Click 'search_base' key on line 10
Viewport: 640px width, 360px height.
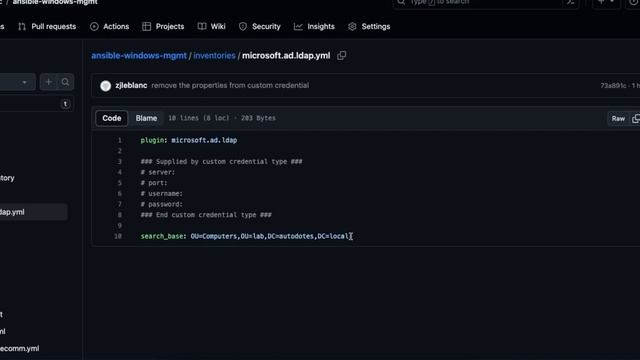point(162,236)
